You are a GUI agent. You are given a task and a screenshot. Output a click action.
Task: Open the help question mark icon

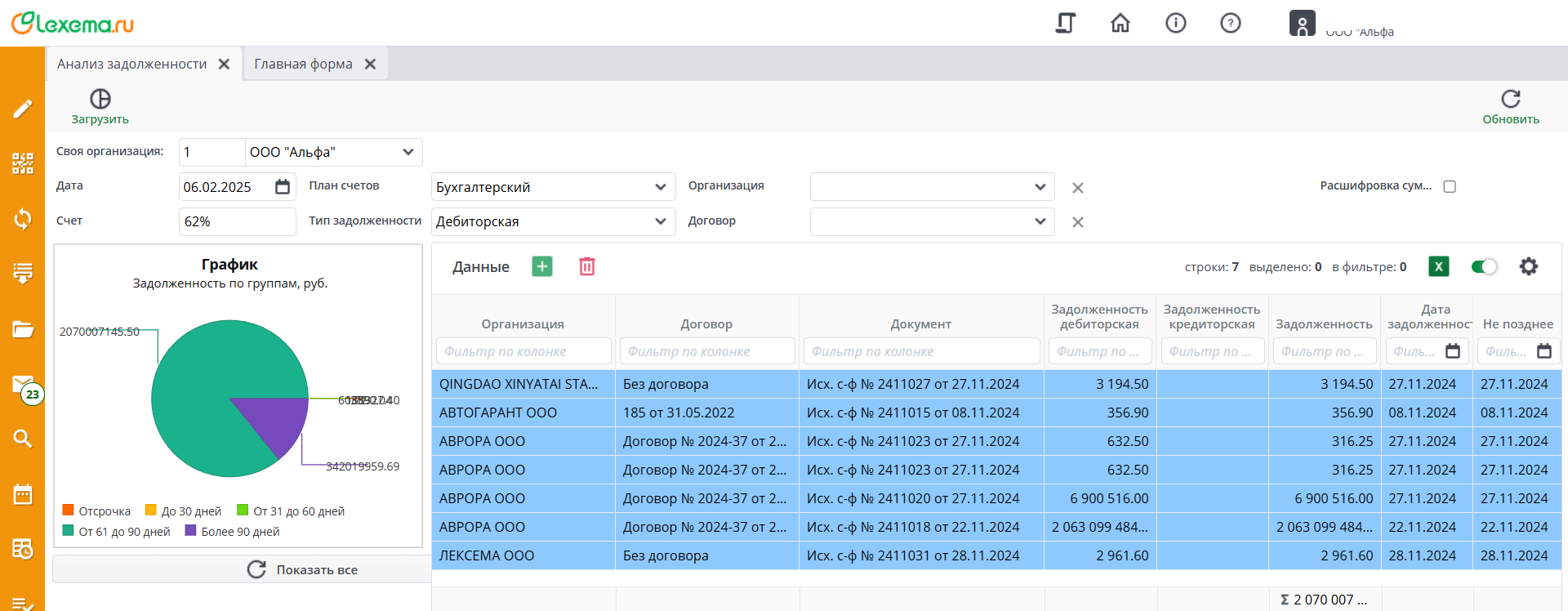pyautogui.click(x=1231, y=23)
